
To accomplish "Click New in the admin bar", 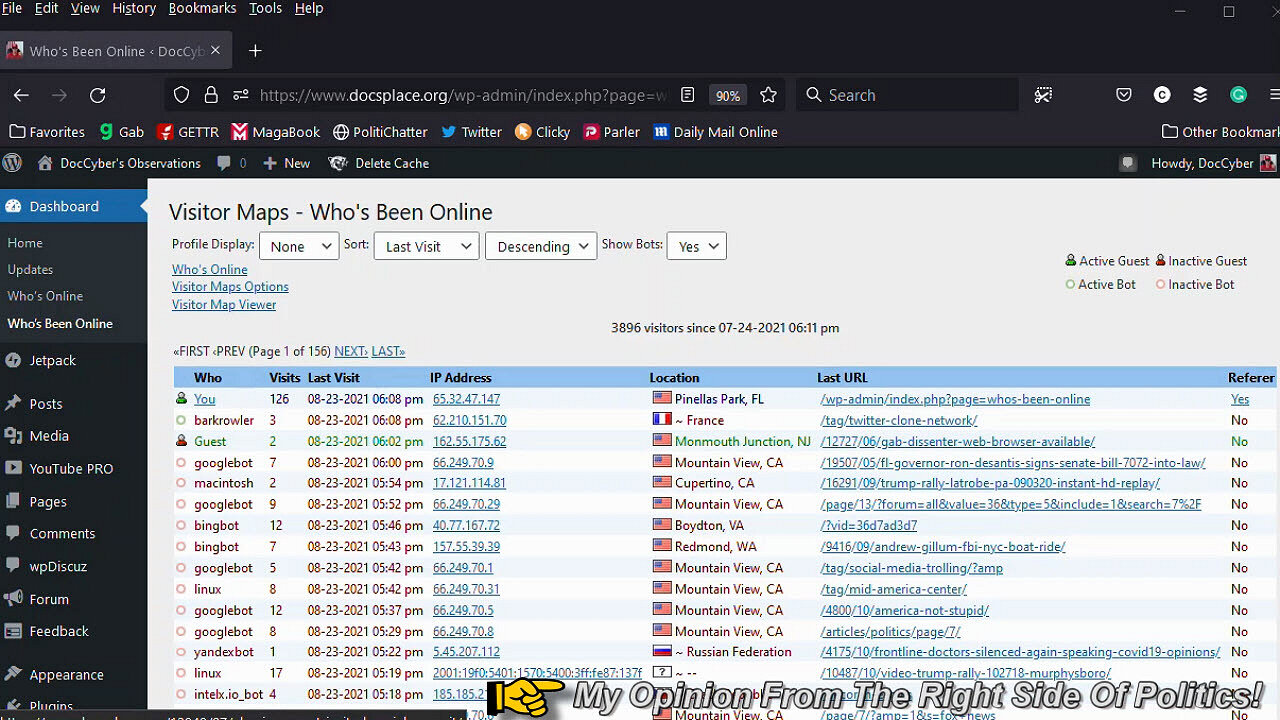I will (287, 163).
